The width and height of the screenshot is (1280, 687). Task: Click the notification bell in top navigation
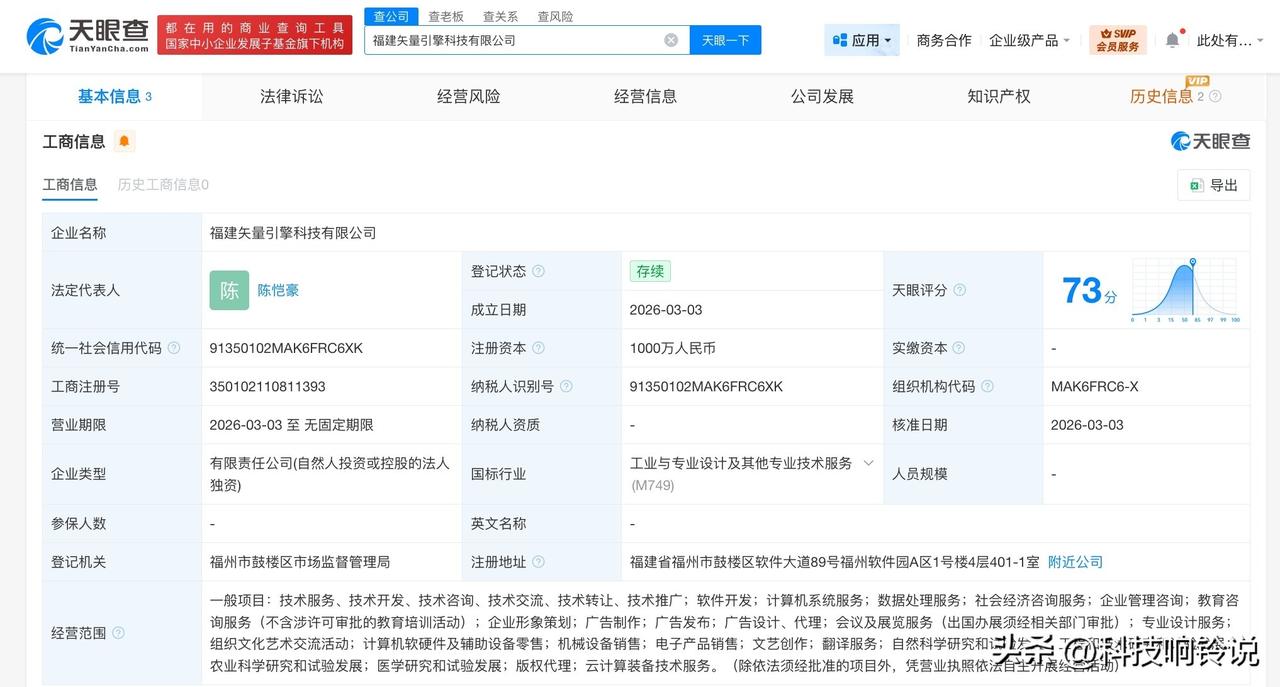point(1173,36)
